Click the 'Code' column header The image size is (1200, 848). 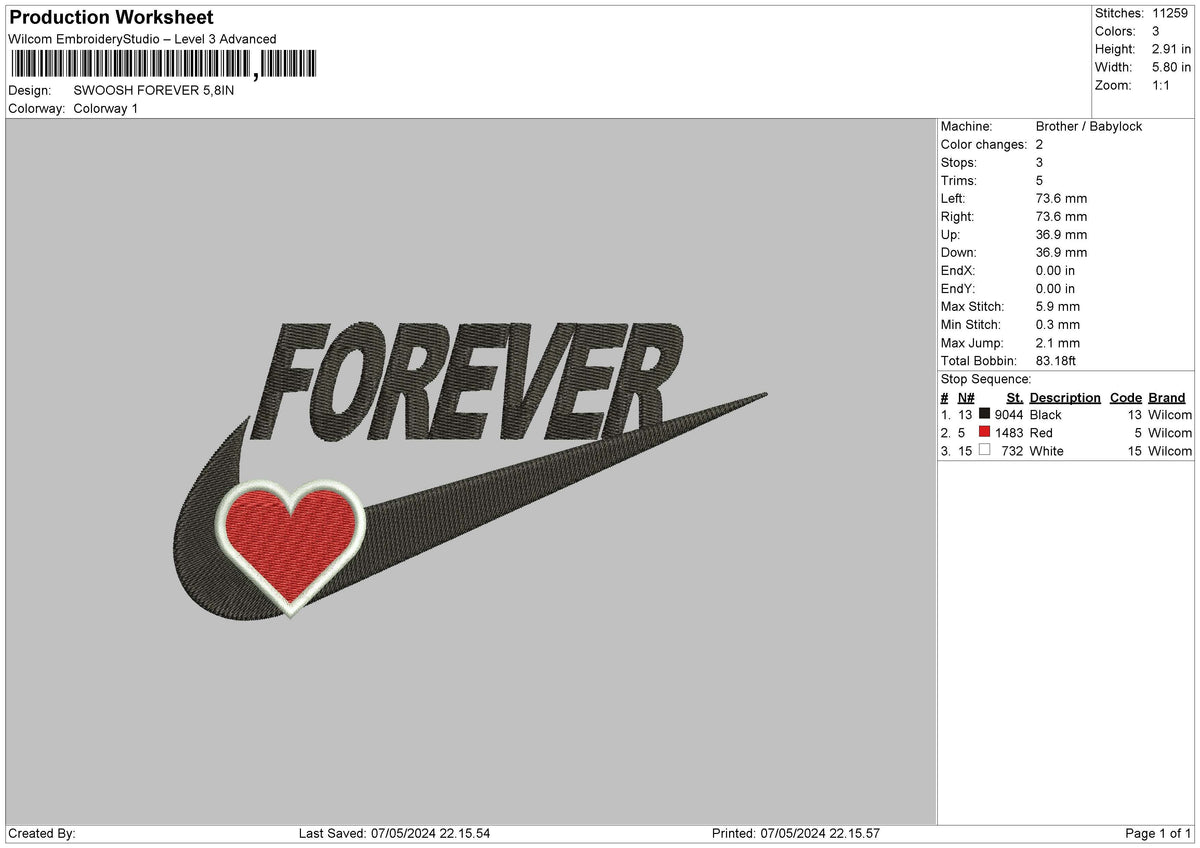[x=1126, y=398]
